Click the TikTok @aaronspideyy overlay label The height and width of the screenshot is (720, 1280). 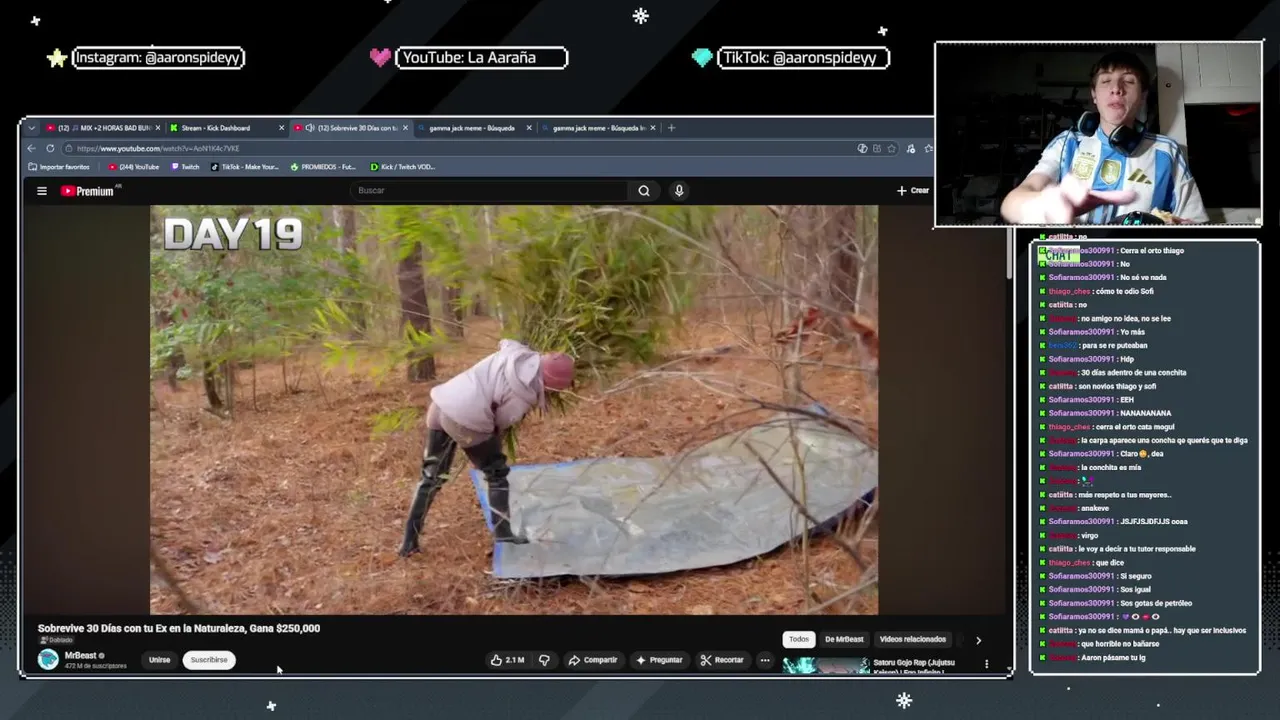click(x=803, y=58)
